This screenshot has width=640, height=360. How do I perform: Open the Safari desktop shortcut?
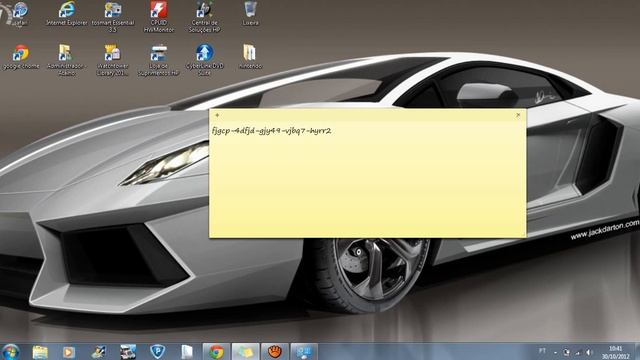(20, 14)
